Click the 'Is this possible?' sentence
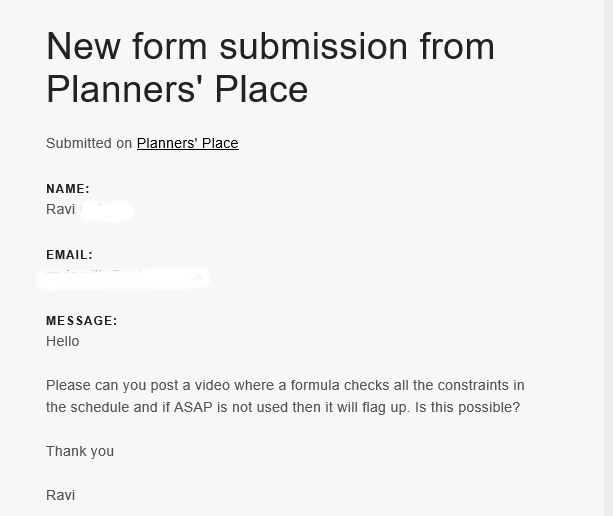Viewport: 613px width, 516px height. pyautogui.click(x=468, y=408)
